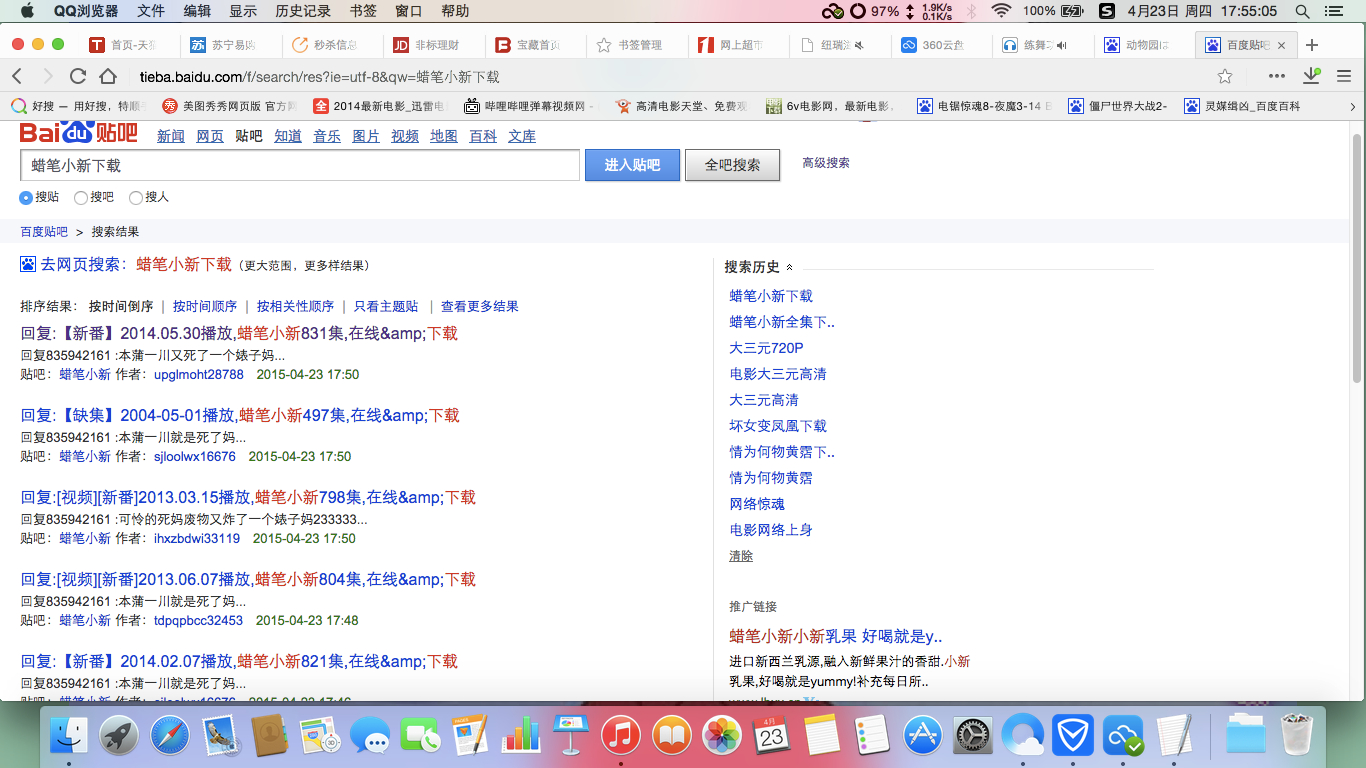Mute the 练舞 tab sound icon
This screenshot has height=768, width=1366.
1061,45
